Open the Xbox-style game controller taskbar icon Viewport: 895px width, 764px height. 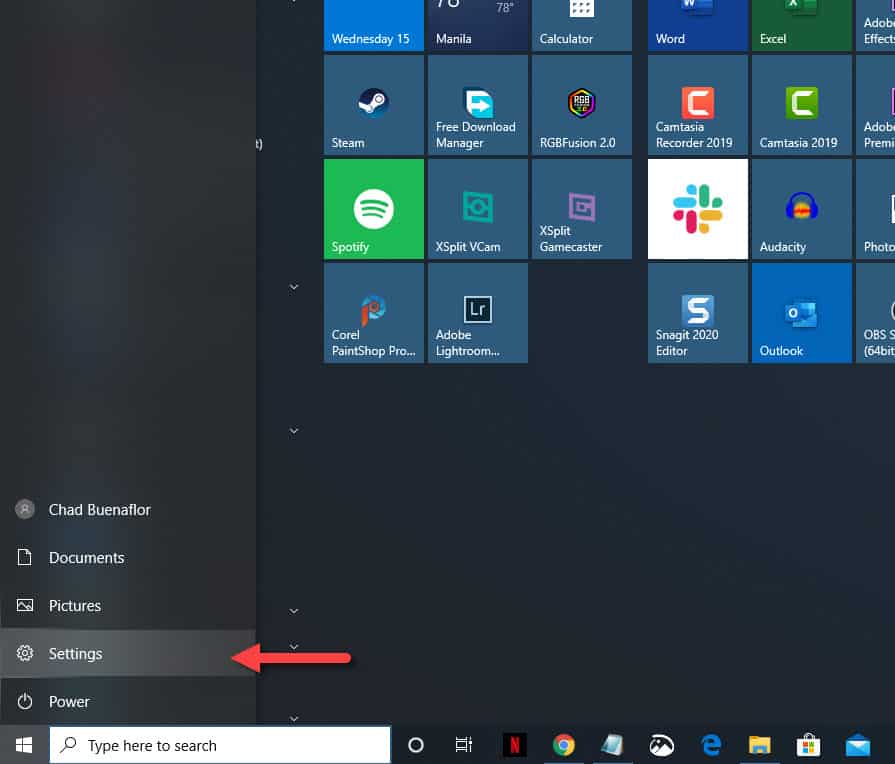click(662, 745)
